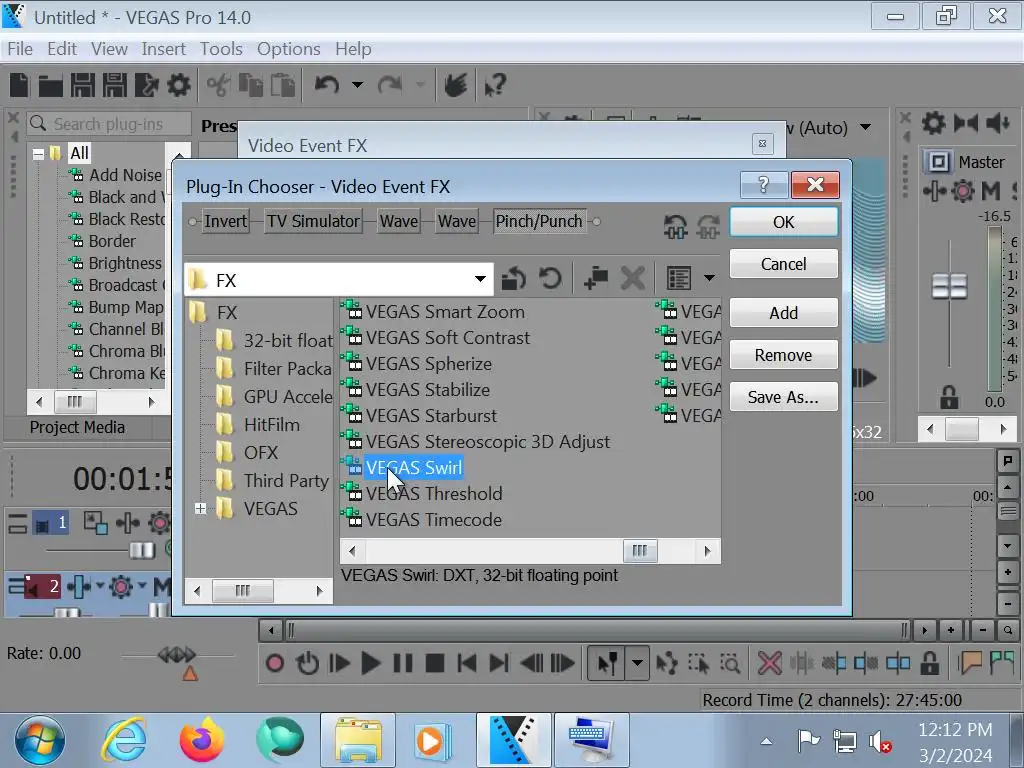
Task: Click OK in Plug-In Chooser
Action: (784, 222)
